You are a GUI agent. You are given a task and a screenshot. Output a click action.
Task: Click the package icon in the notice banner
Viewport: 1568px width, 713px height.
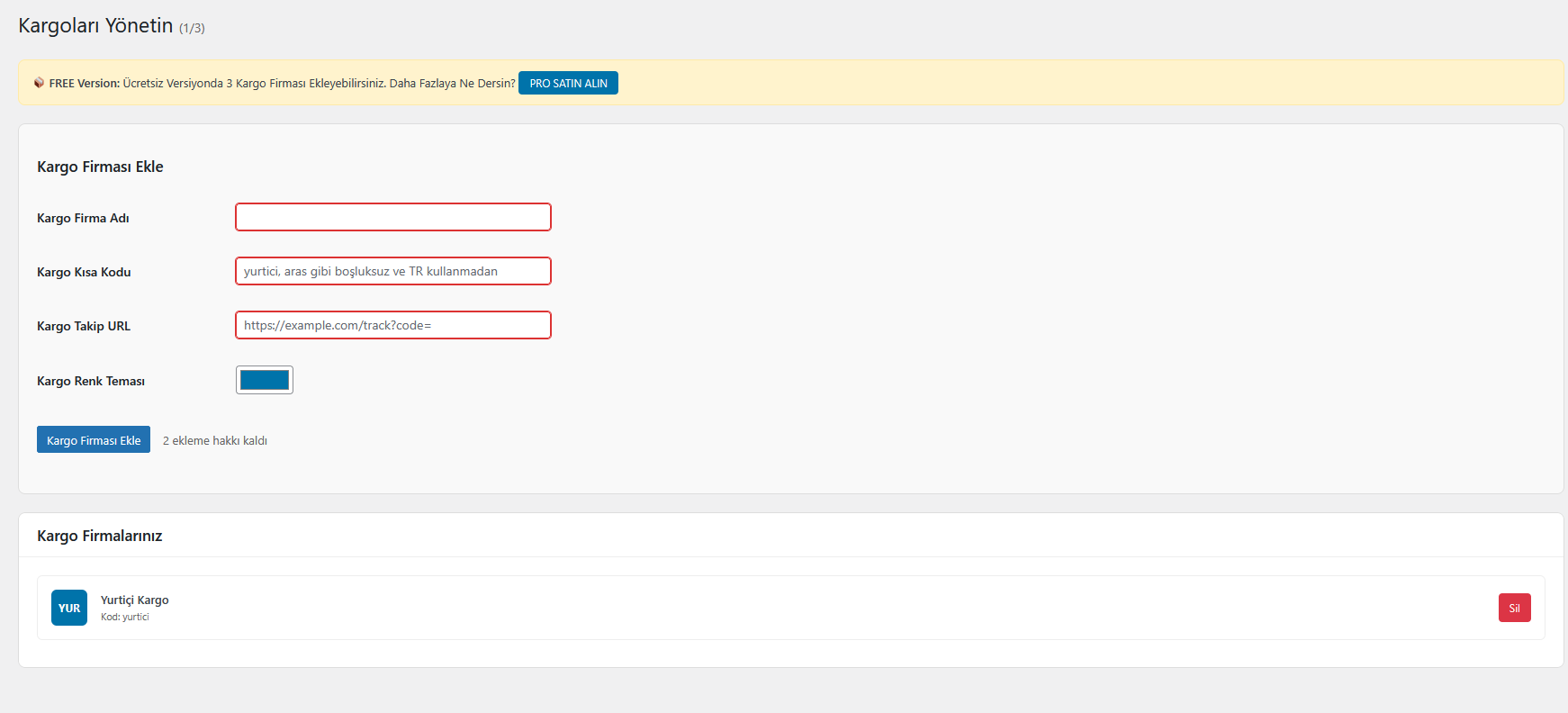(x=39, y=83)
